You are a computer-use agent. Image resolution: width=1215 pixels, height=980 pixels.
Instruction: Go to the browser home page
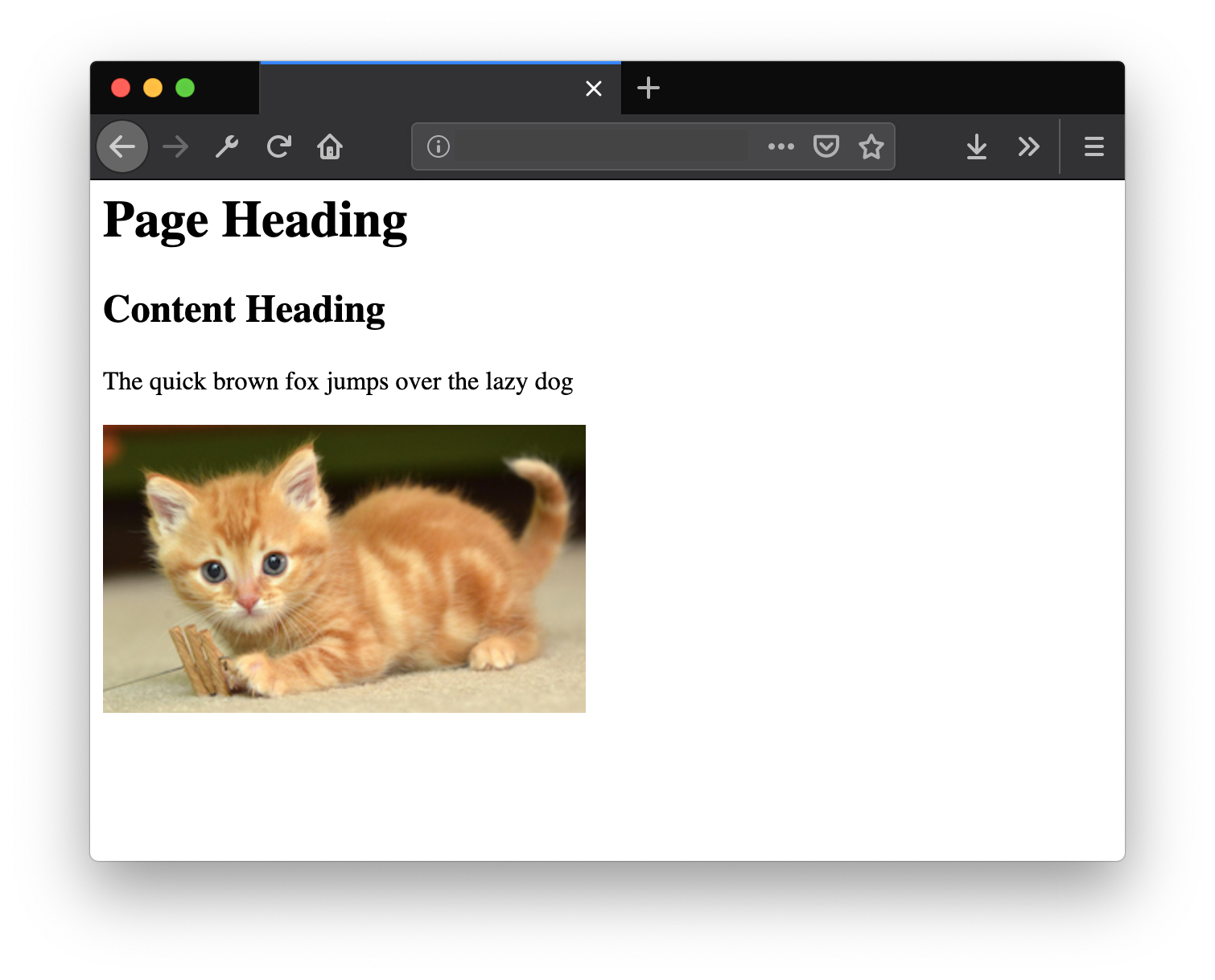330,146
